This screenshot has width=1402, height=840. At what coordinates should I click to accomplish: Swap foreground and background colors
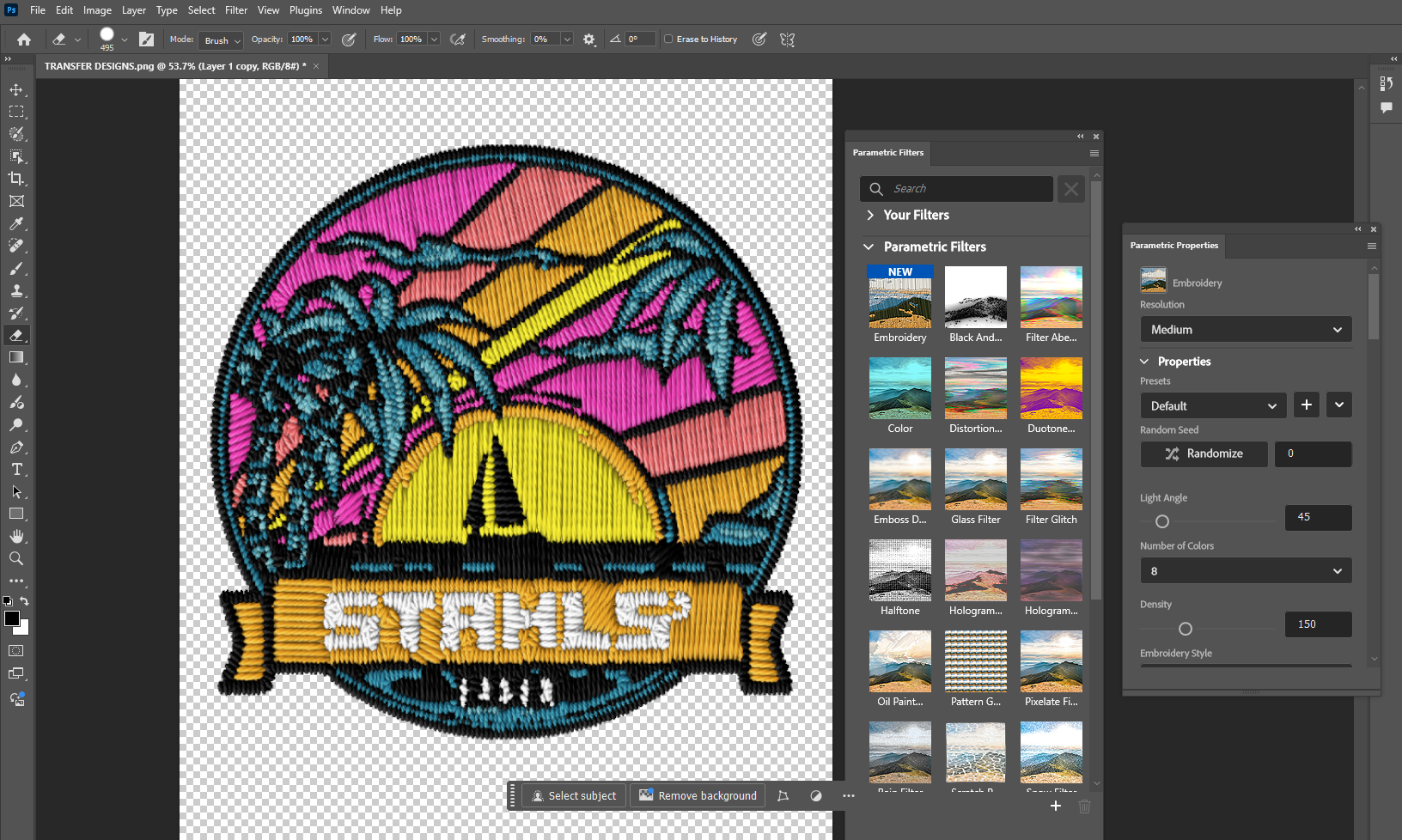click(25, 601)
